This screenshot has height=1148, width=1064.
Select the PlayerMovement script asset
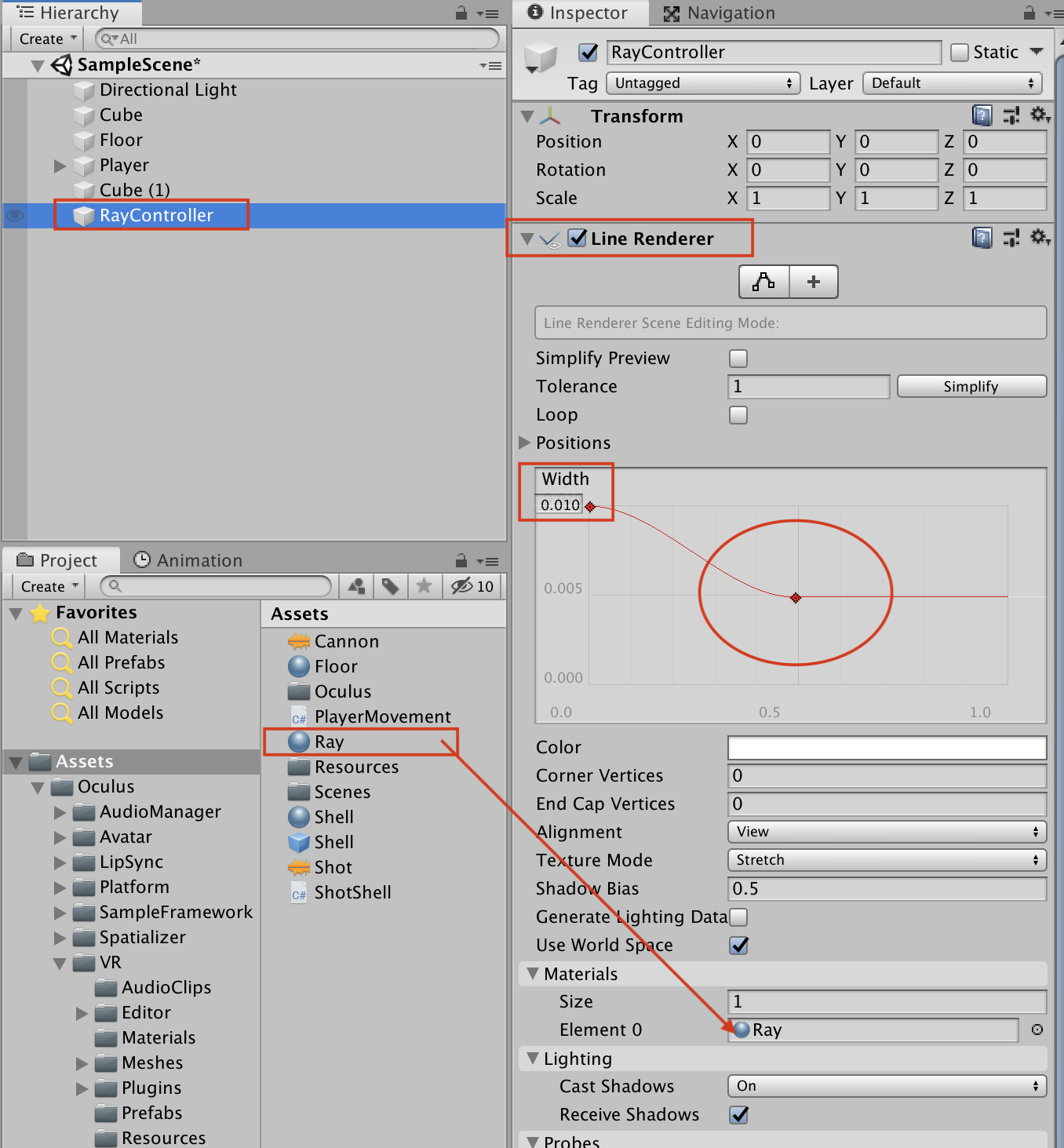(382, 716)
